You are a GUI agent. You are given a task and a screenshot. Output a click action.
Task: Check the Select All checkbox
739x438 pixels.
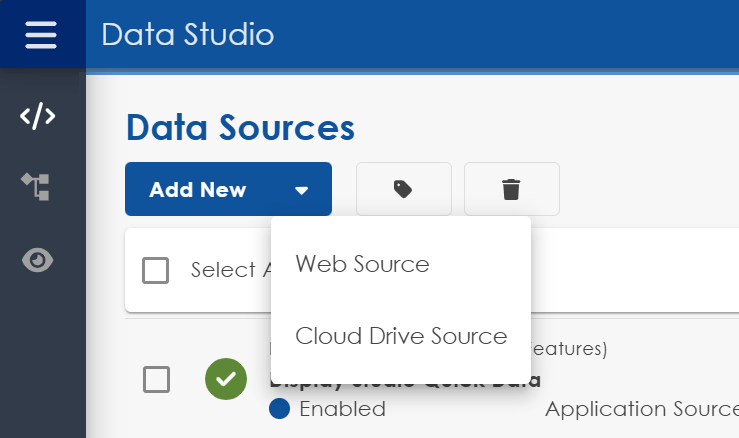(x=155, y=270)
